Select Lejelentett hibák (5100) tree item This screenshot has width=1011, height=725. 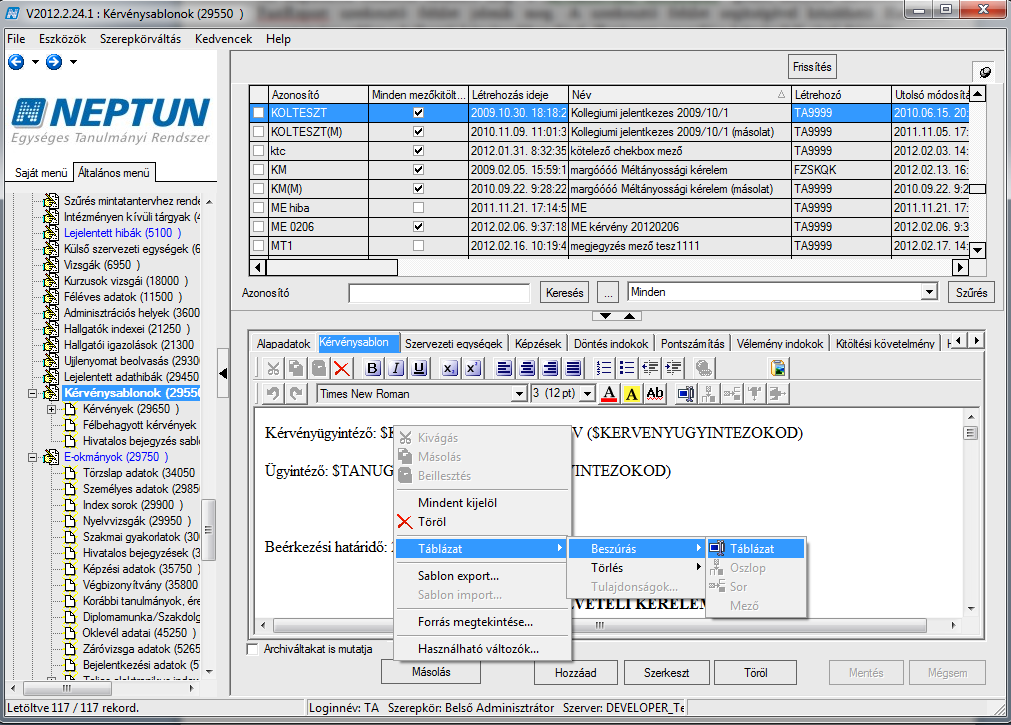(123, 233)
